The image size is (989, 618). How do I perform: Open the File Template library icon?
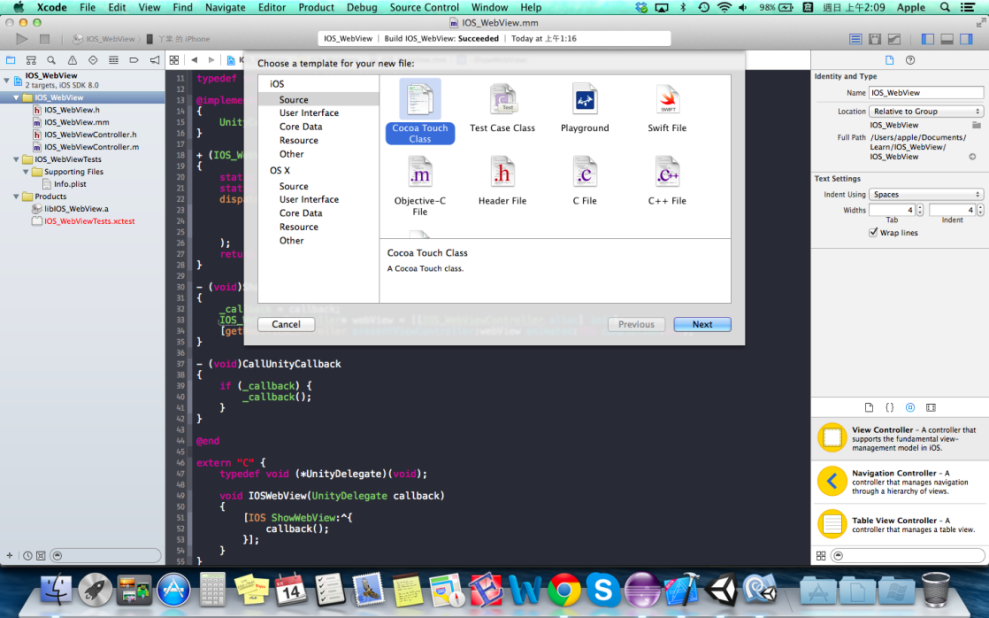pos(869,407)
